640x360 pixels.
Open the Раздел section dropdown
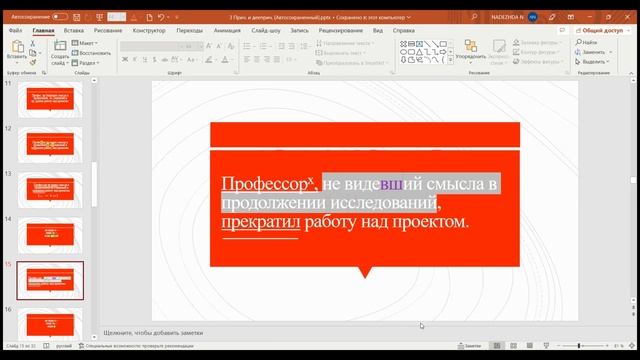point(86,63)
